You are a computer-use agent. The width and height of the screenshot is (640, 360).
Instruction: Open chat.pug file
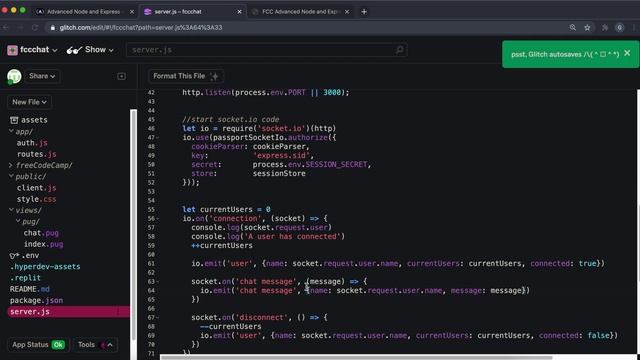coord(41,233)
